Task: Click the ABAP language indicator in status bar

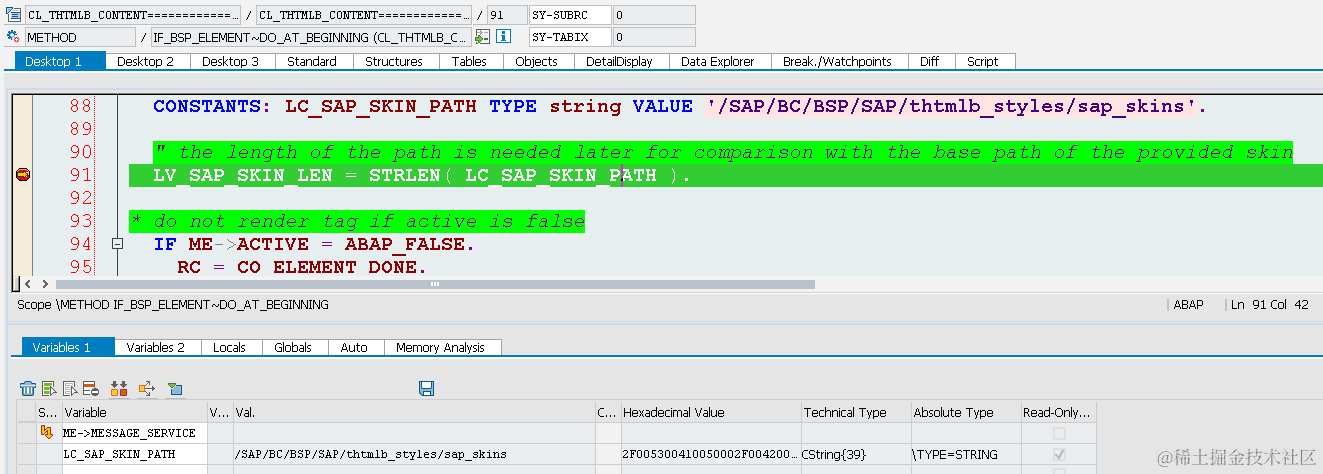Action: (x=1188, y=305)
